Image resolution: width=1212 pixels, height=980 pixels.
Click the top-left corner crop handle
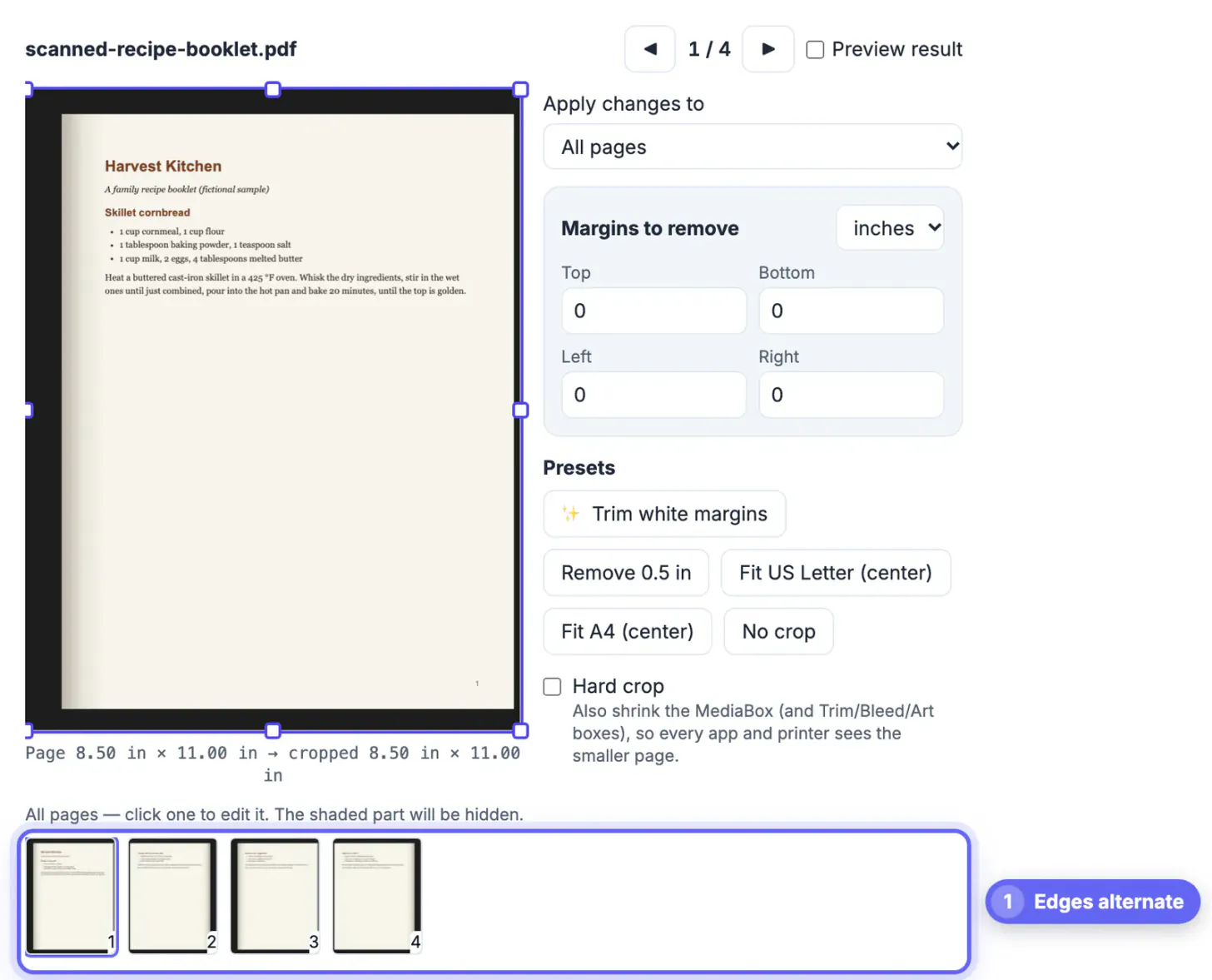pos(28,89)
